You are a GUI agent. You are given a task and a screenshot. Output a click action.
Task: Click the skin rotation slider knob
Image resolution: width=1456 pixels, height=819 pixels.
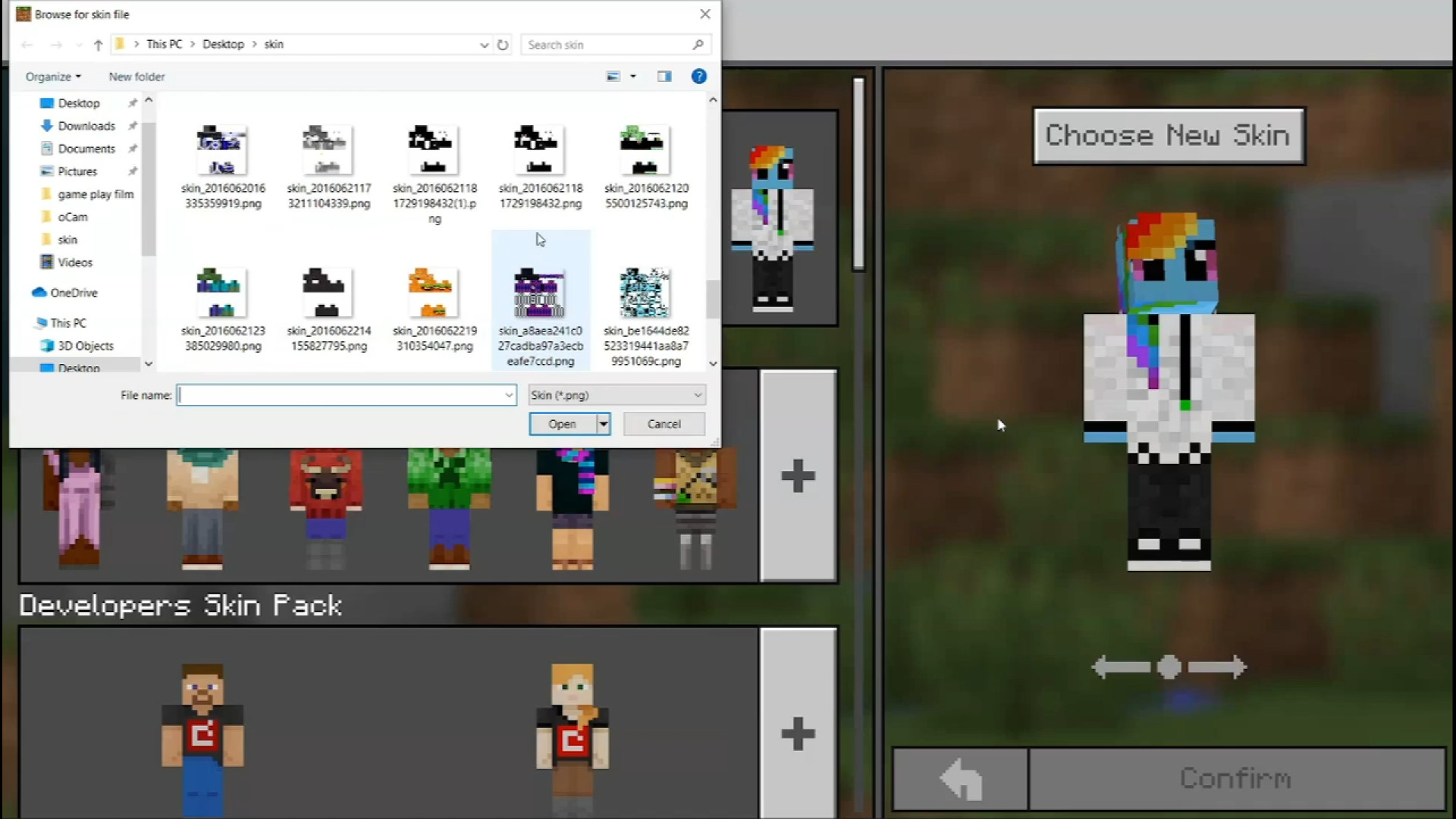(1169, 667)
